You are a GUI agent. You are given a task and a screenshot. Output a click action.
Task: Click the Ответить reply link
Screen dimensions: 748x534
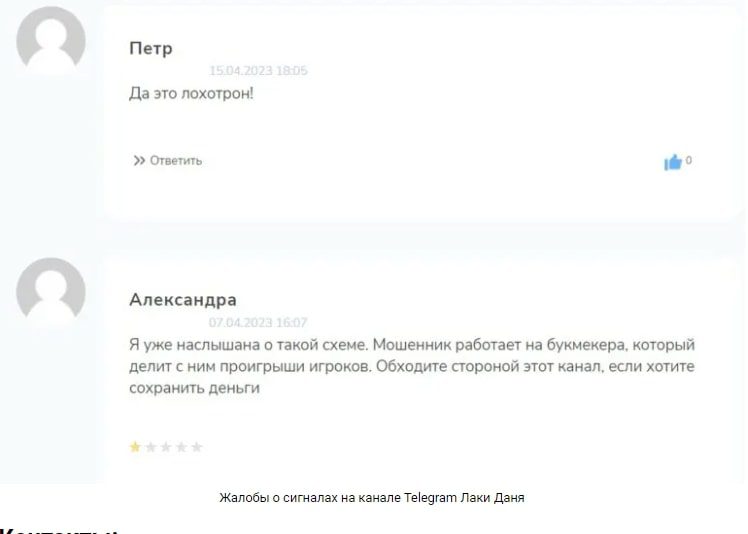(176, 161)
